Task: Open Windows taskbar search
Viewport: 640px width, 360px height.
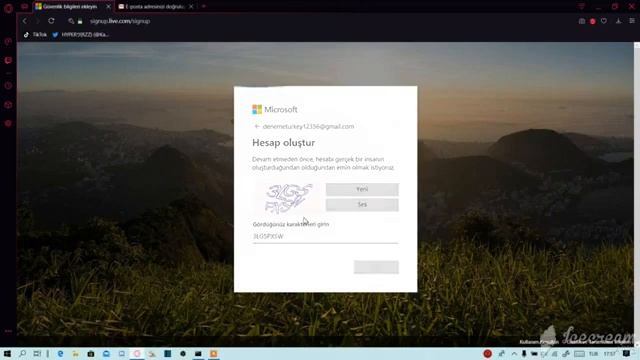Action: (x=22, y=353)
